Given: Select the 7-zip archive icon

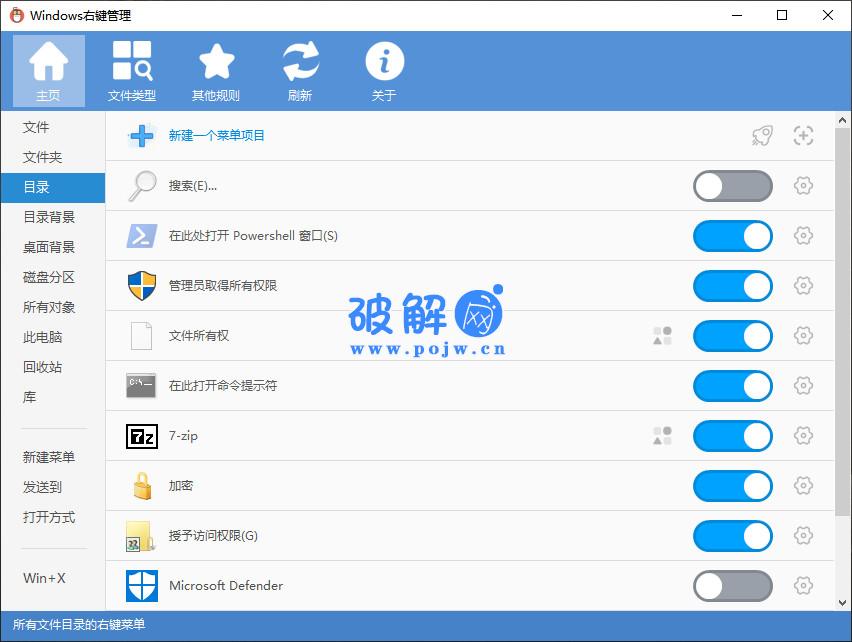Looking at the screenshot, I should tap(141, 436).
